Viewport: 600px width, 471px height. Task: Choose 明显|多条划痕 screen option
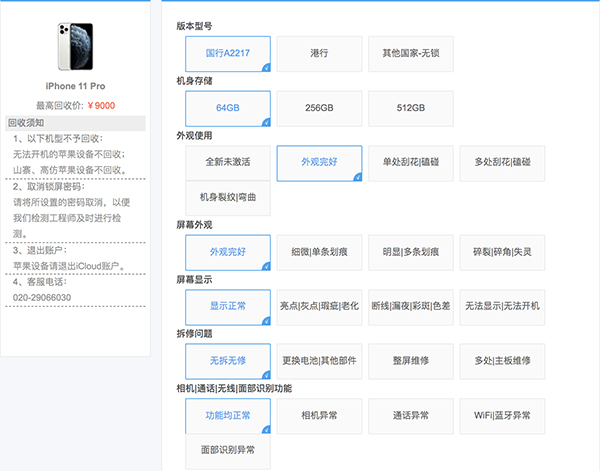click(411, 253)
